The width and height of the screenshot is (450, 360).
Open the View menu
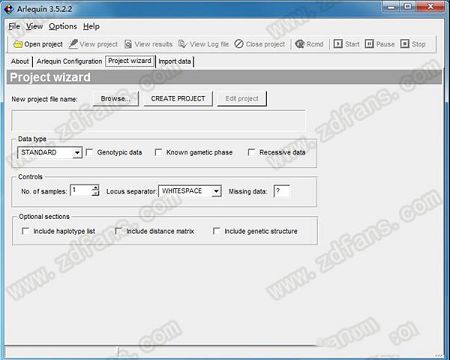click(x=35, y=26)
